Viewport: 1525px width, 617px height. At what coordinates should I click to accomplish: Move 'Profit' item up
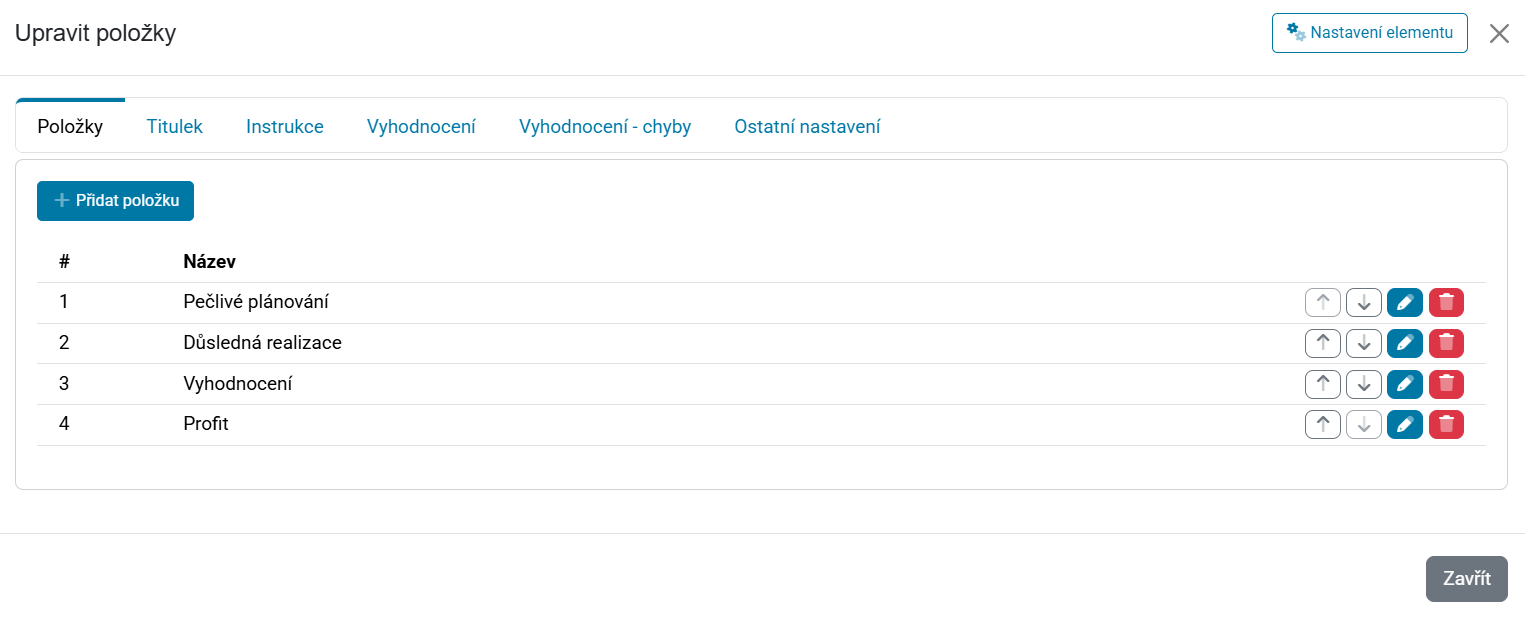pos(1322,425)
